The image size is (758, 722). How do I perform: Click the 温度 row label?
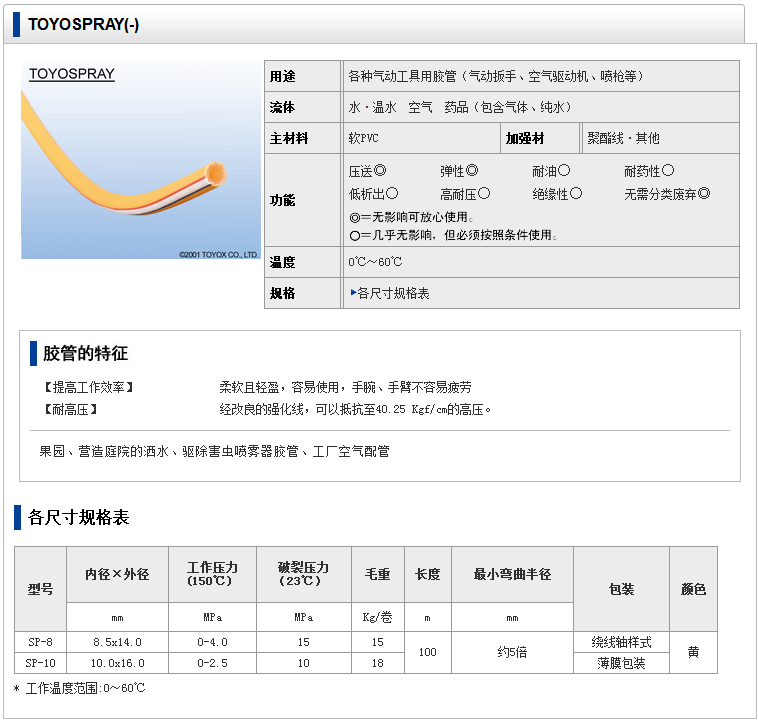click(282, 262)
